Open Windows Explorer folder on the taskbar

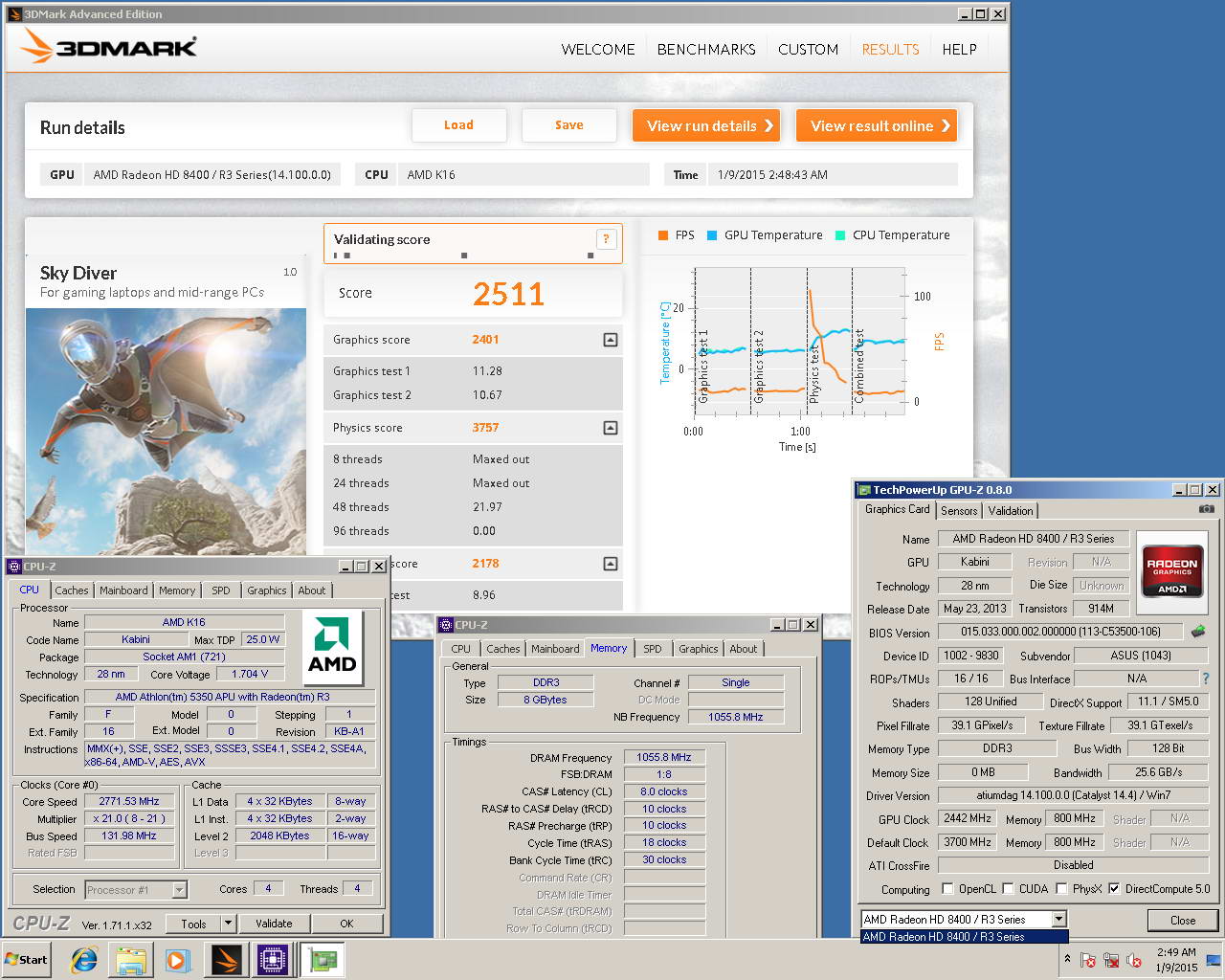point(132,960)
